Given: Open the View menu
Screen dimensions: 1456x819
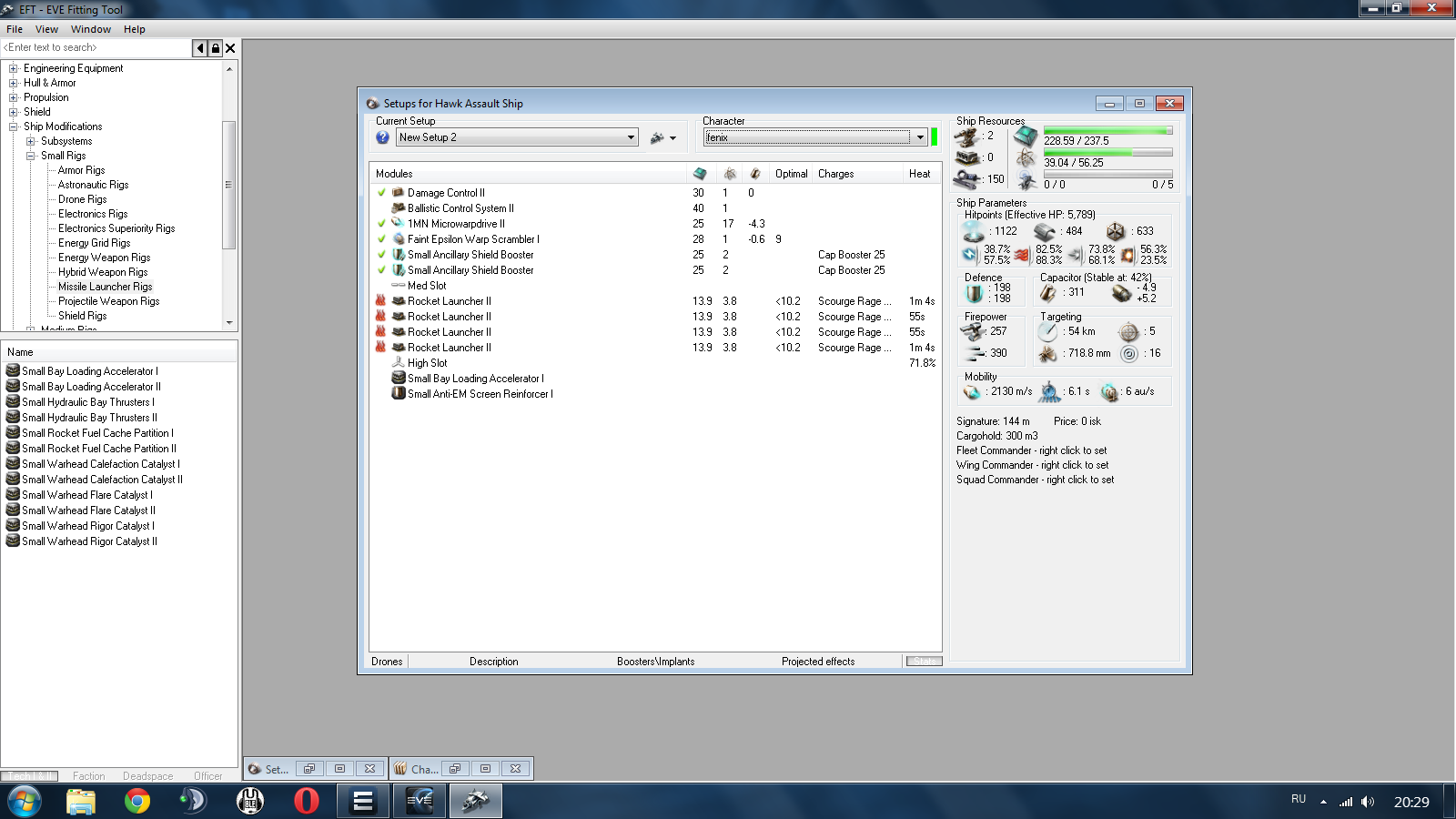Looking at the screenshot, I should 46,29.
